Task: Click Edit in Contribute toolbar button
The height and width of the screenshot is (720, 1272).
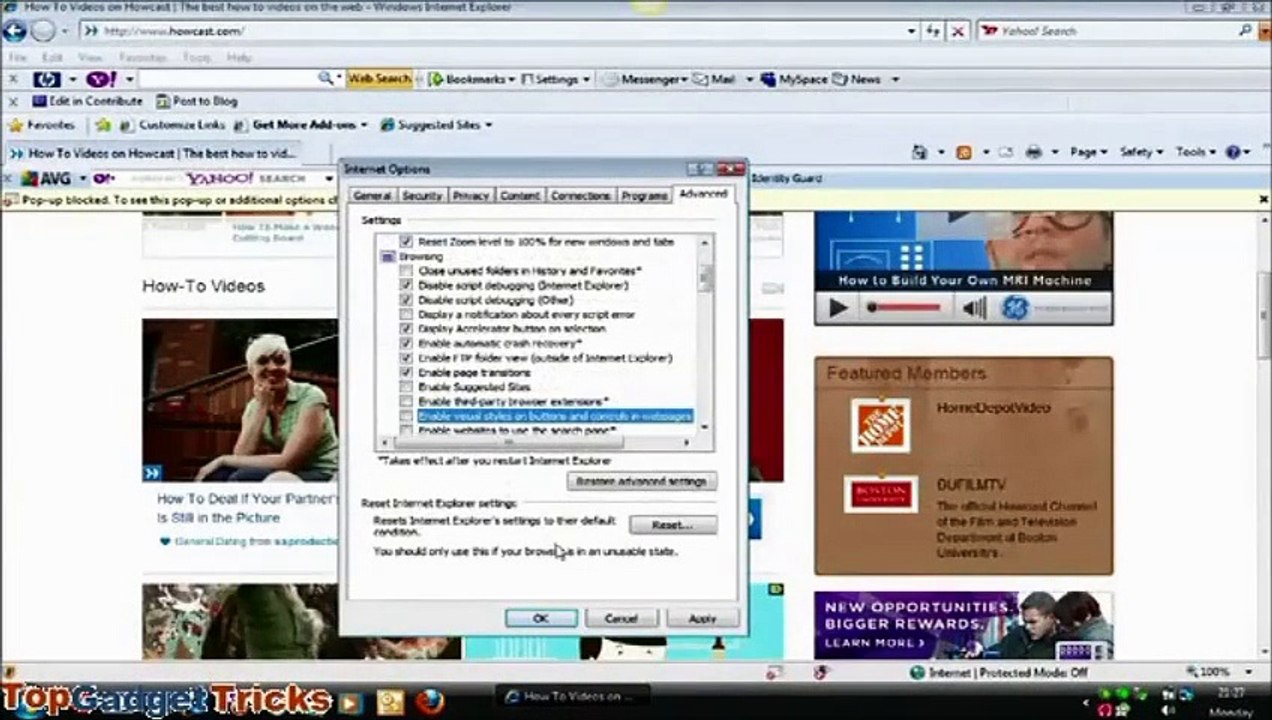Action: [88, 101]
